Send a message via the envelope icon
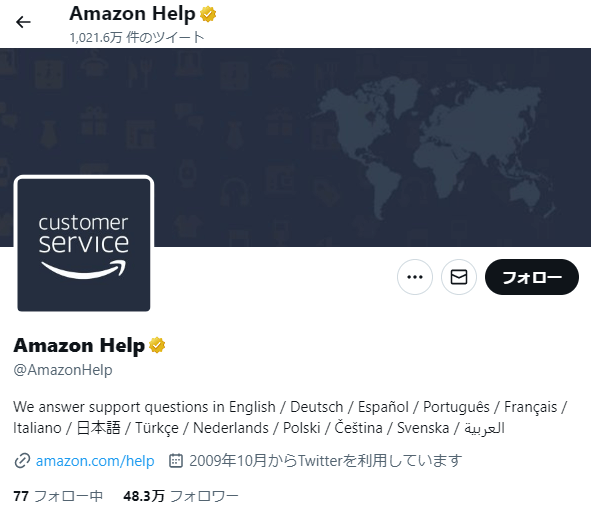 (x=459, y=277)
